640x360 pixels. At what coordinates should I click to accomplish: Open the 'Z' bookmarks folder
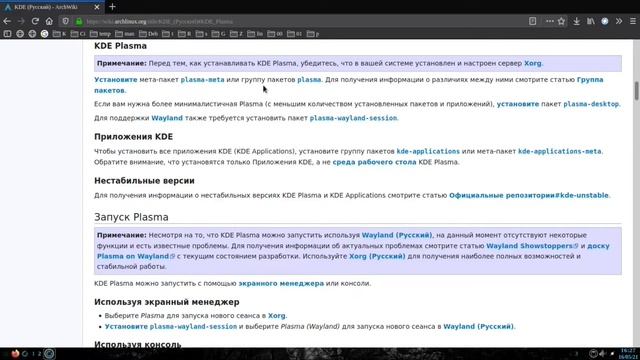tap(236, 34)
